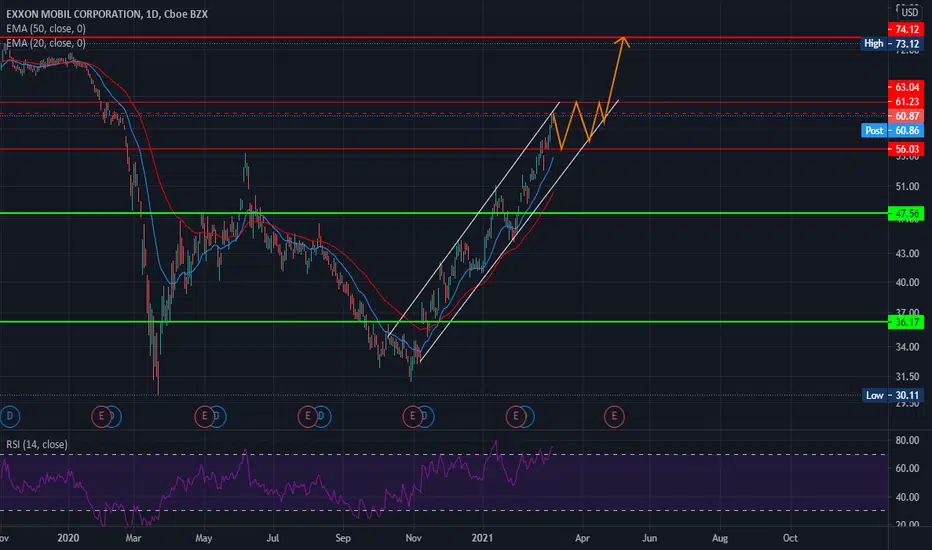
Task: Click the Jun label on time axis
Action: pos(650,538)
